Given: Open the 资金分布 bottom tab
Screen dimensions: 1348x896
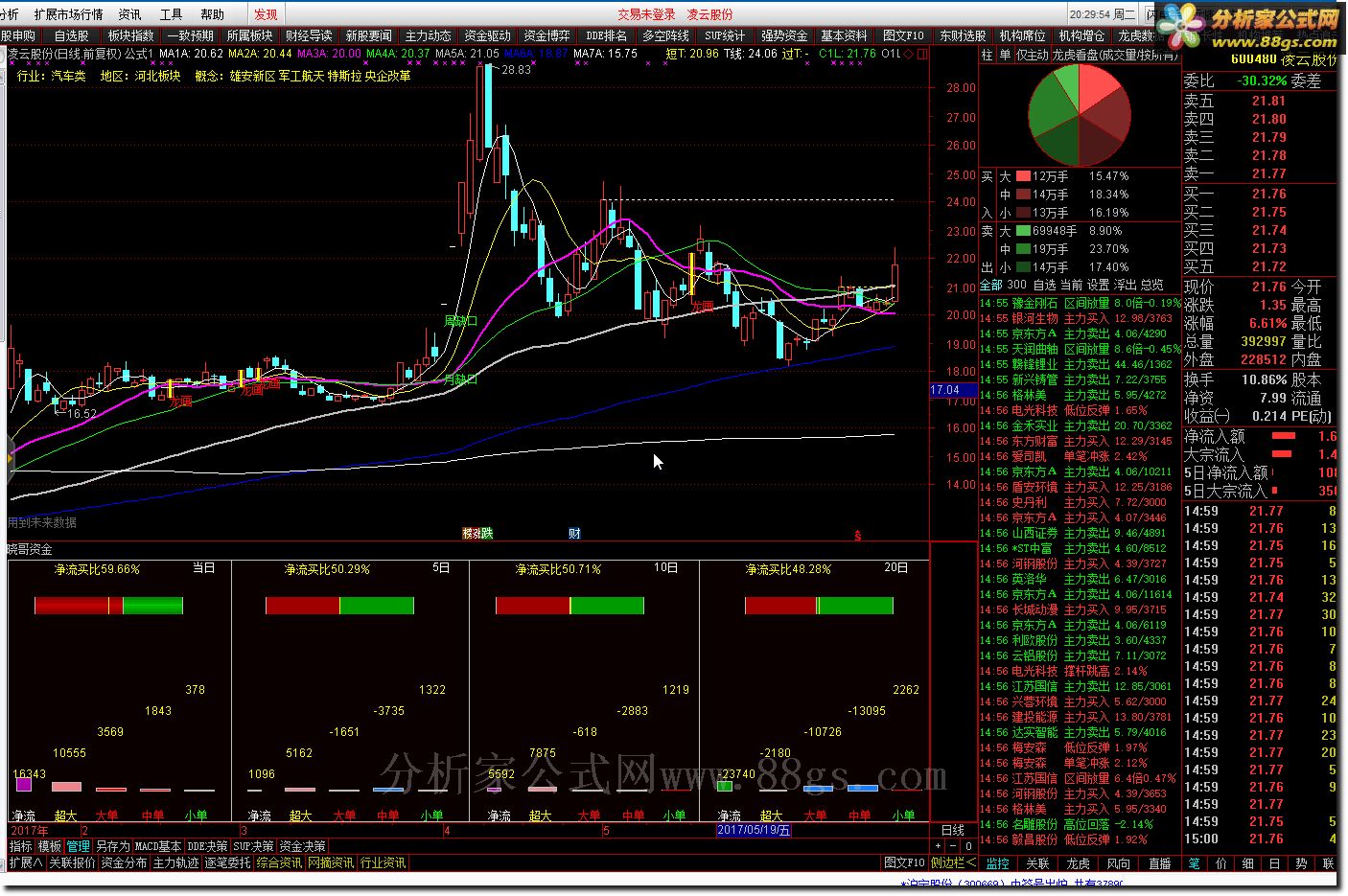Looking at the screenshot, I should 125,863.
